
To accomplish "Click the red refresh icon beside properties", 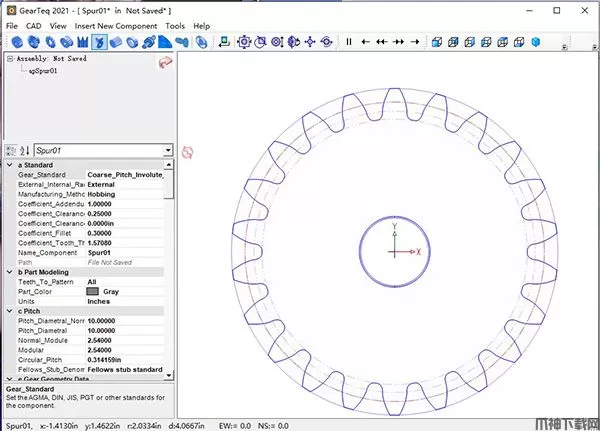I will (186, 152).
